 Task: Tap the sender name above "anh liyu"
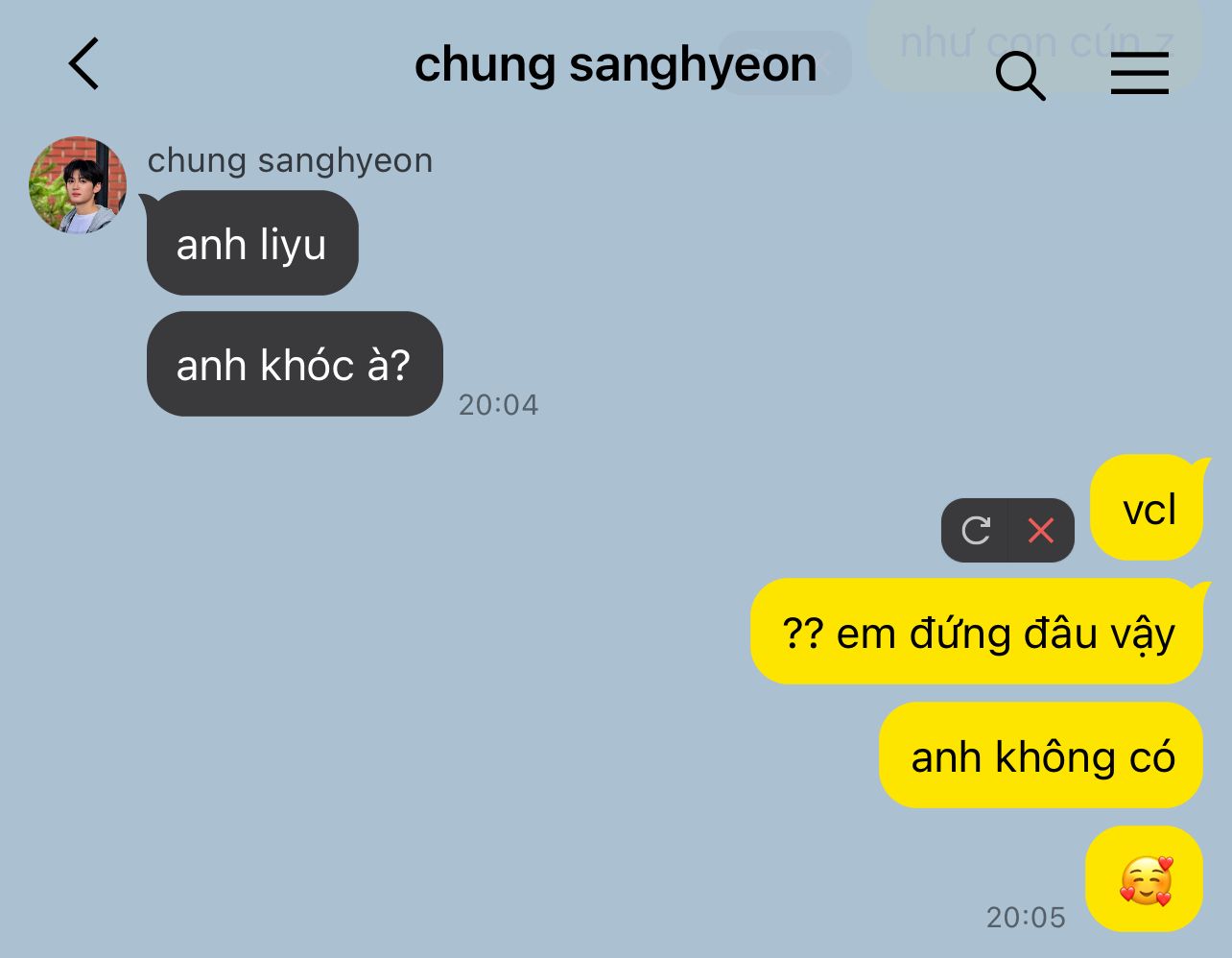click(290, 160)
